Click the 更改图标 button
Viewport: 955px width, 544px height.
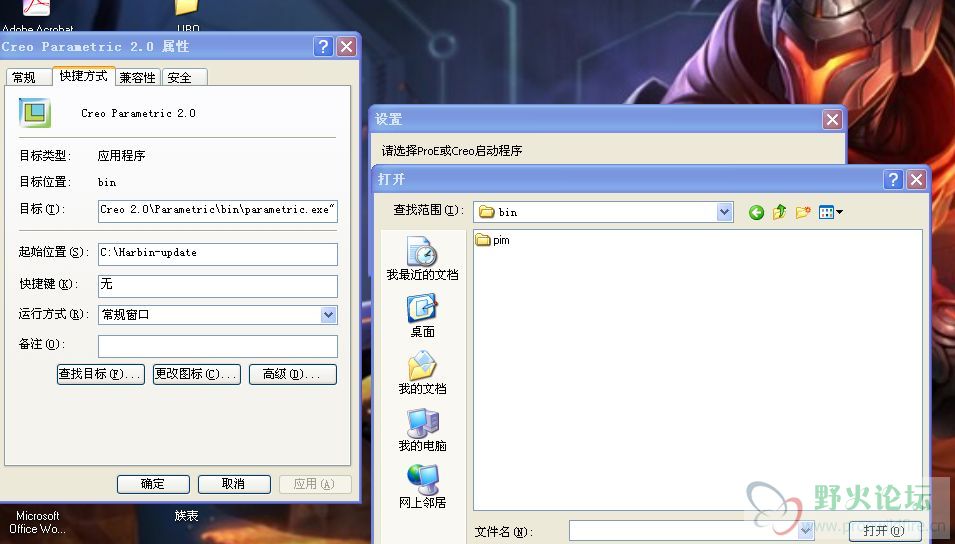[x=197, y=374]
